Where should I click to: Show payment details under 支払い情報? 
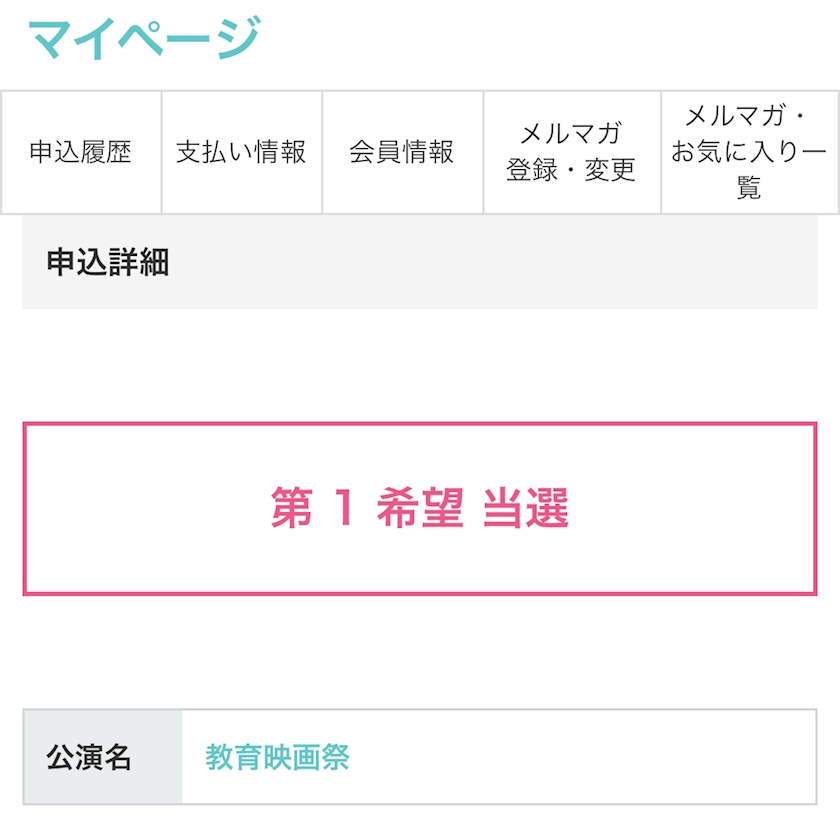pos(241,153)
